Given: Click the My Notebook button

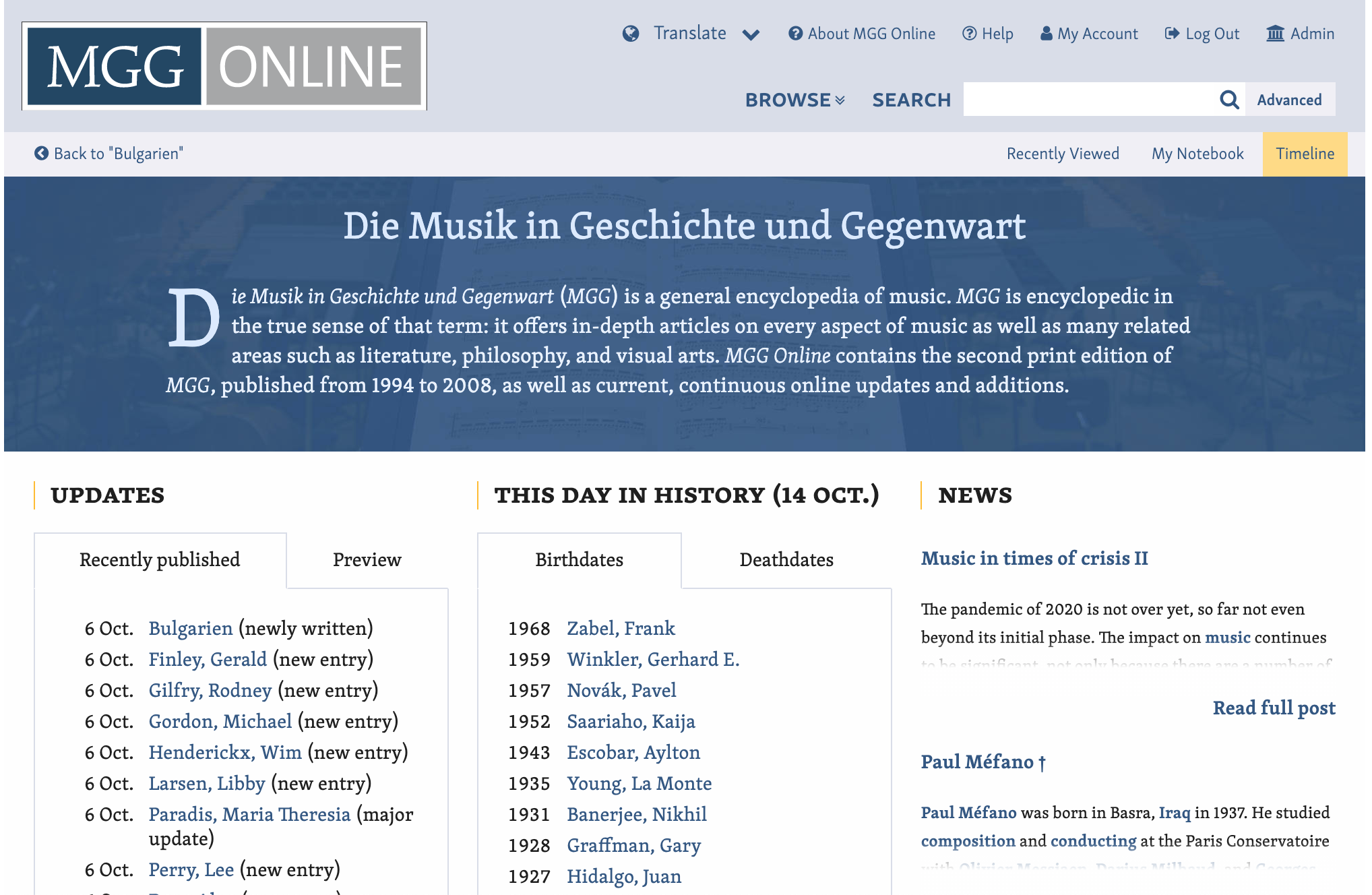Looking at the screenshot, I should point(1197,153).
